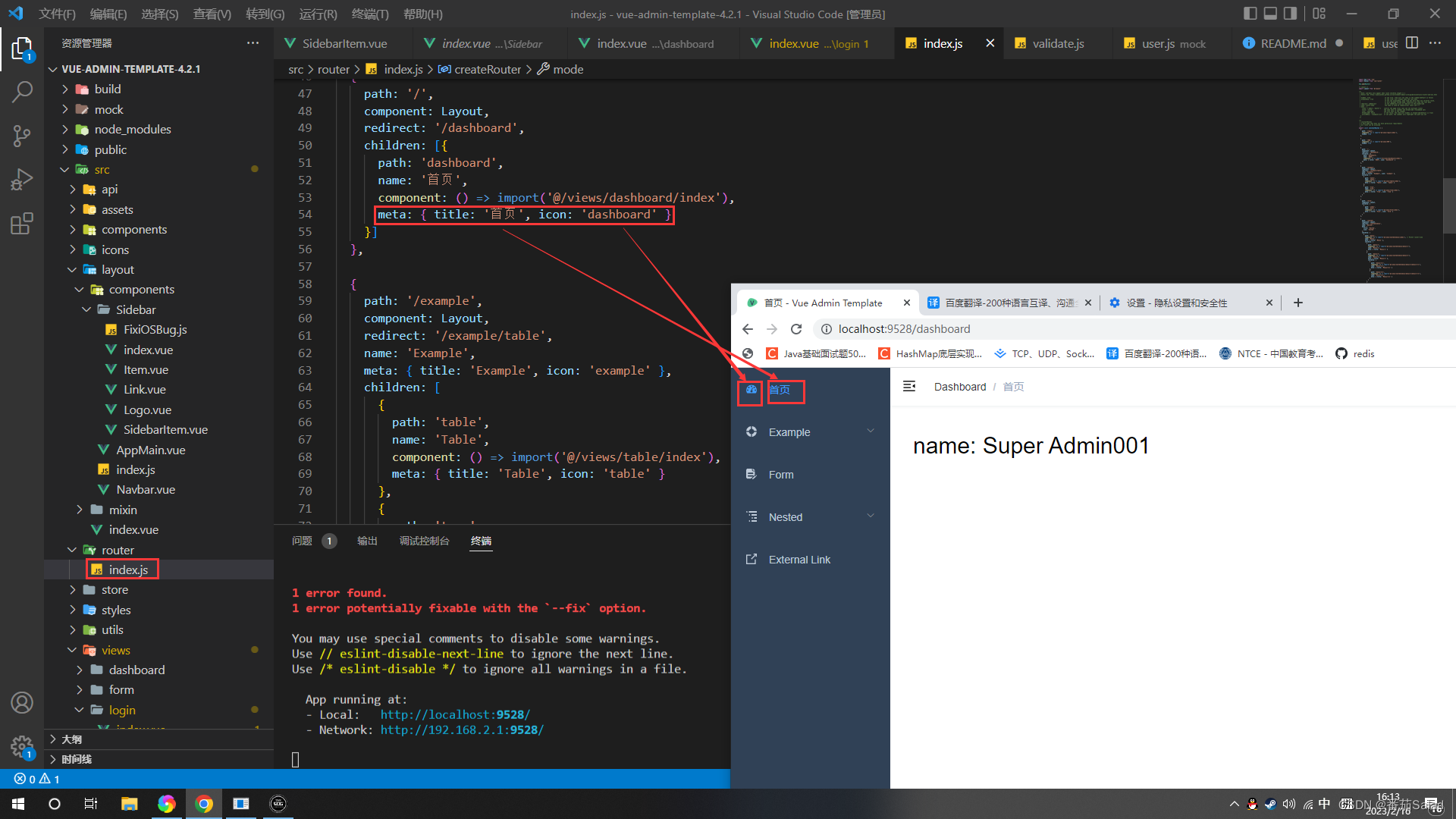Toggle the panel layout icon
The height and width of the screenshot is (819, 1456).
coord(1270,14)
